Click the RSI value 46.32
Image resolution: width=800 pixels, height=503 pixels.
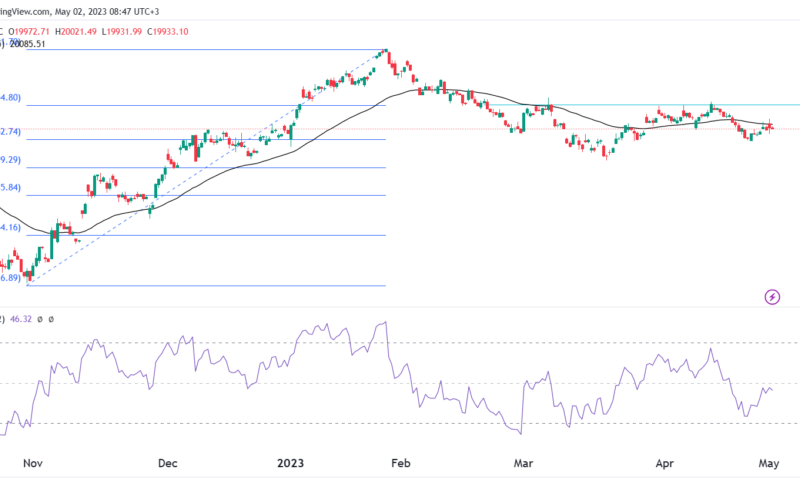tap(21, 319)
